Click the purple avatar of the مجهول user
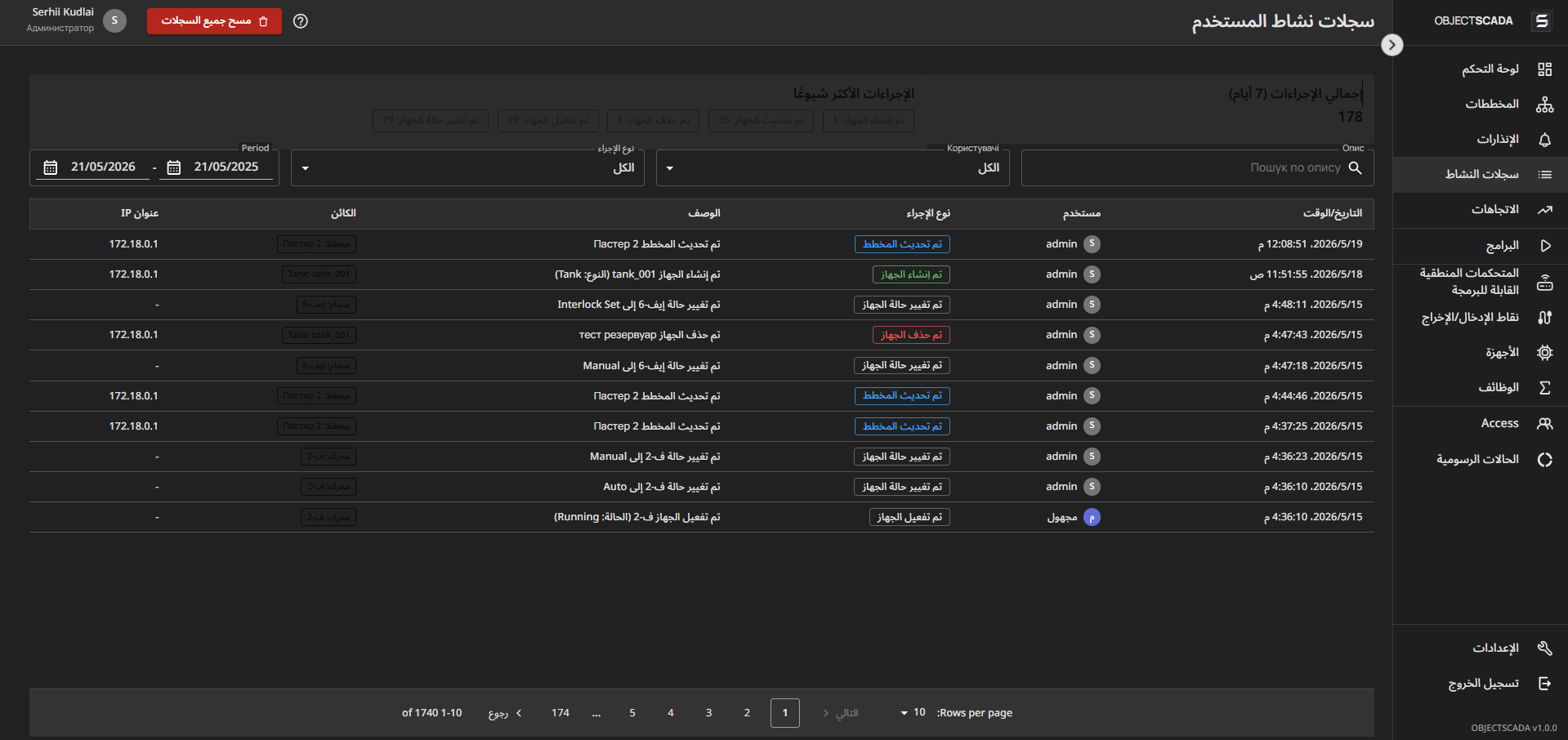 click(x=1092, y=517)
